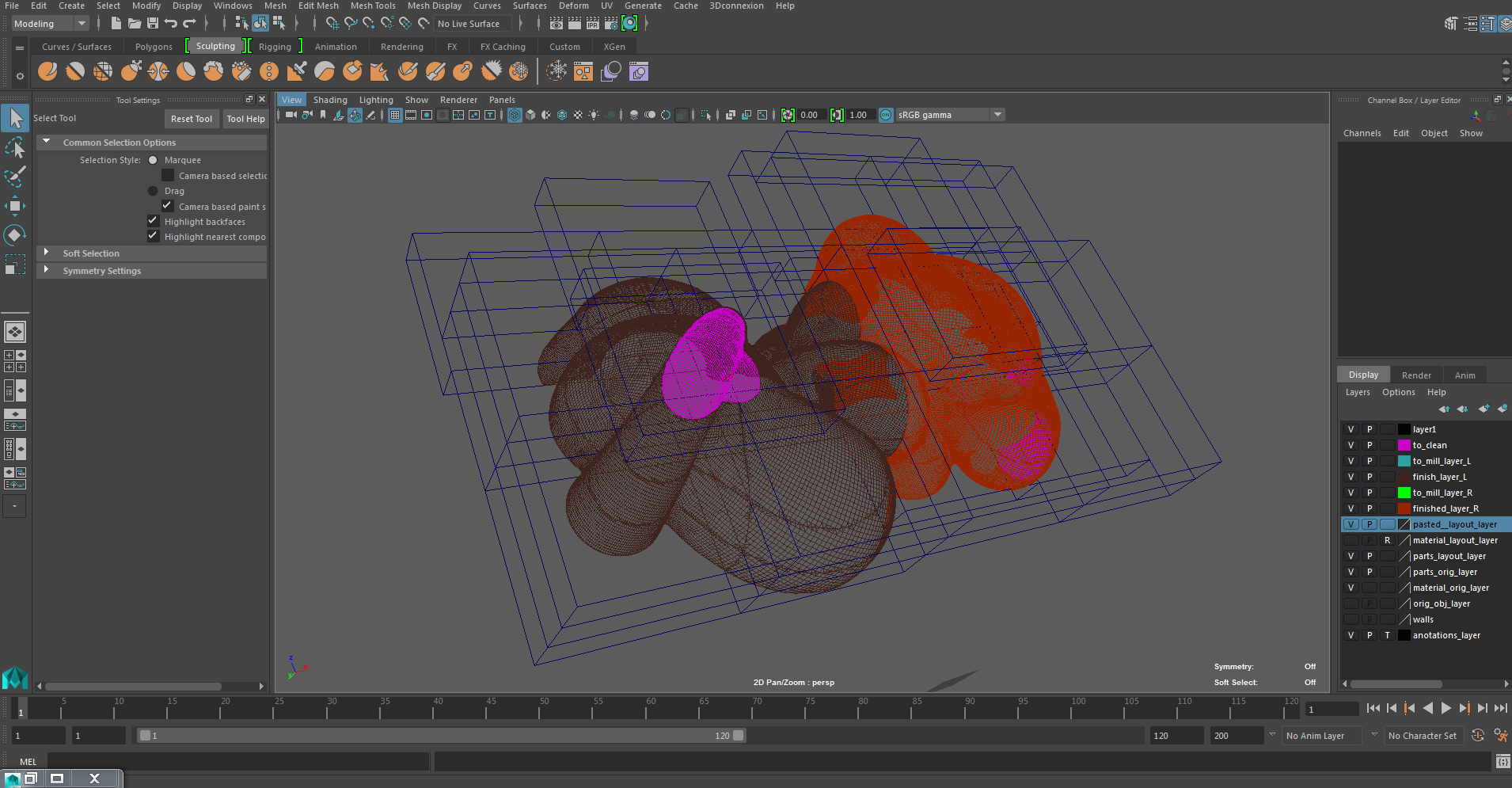Select the Relax sculpting brush
The width and height of the screenshot is (1512, 788).
tap(103, 72)
